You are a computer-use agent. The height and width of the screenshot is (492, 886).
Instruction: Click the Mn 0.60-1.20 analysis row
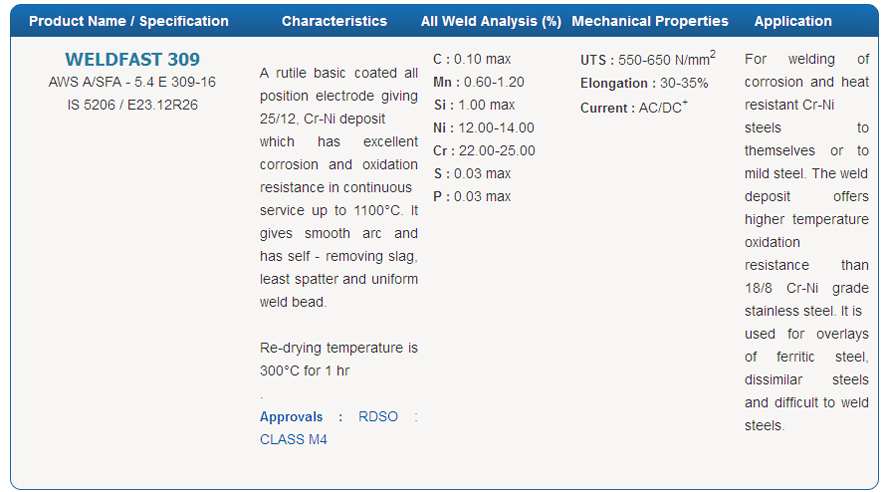point(479,82)
